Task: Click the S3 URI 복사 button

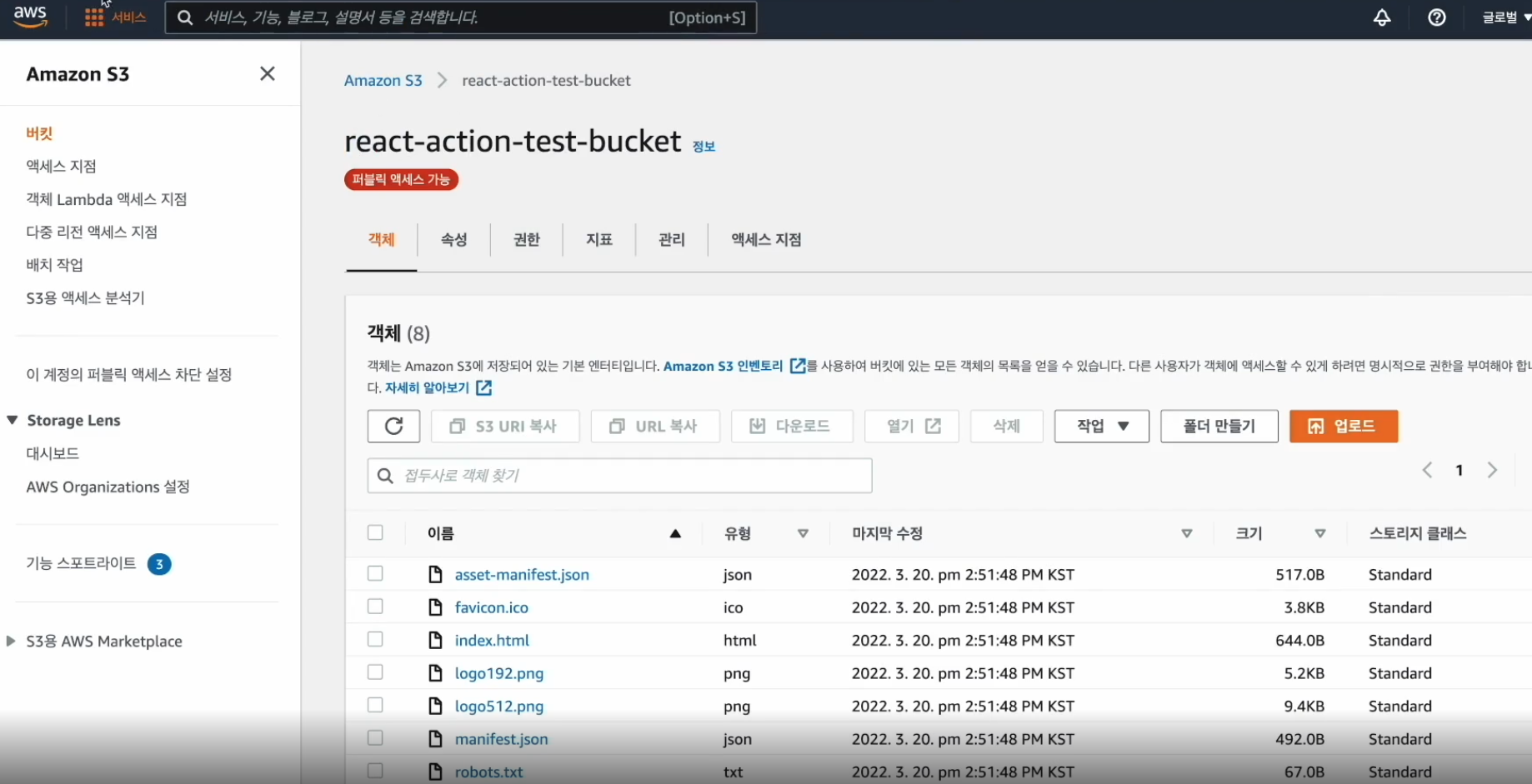Action: (x=504, y=427)
